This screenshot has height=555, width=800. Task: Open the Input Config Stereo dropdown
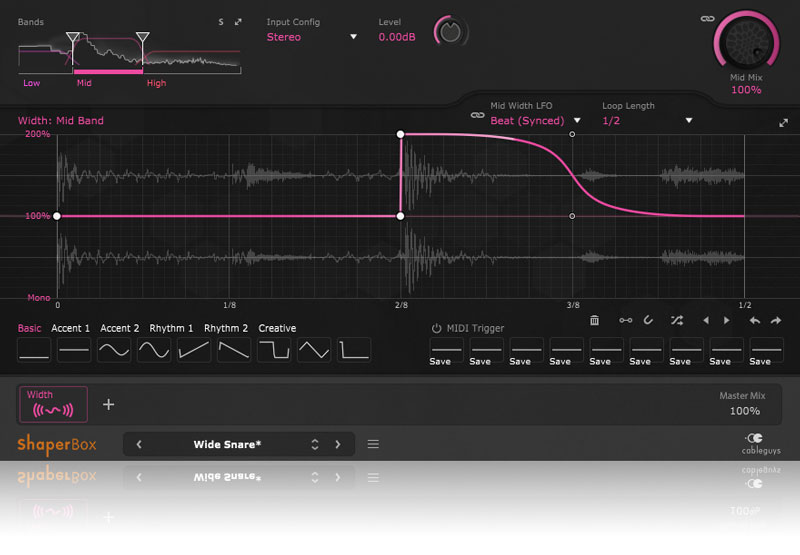tap(312, 37)
